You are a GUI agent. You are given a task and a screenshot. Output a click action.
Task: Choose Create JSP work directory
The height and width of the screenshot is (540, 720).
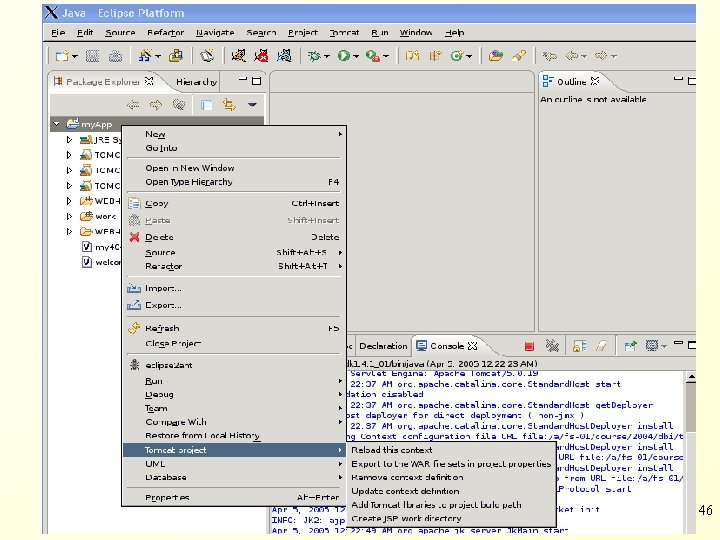[450, 518]
